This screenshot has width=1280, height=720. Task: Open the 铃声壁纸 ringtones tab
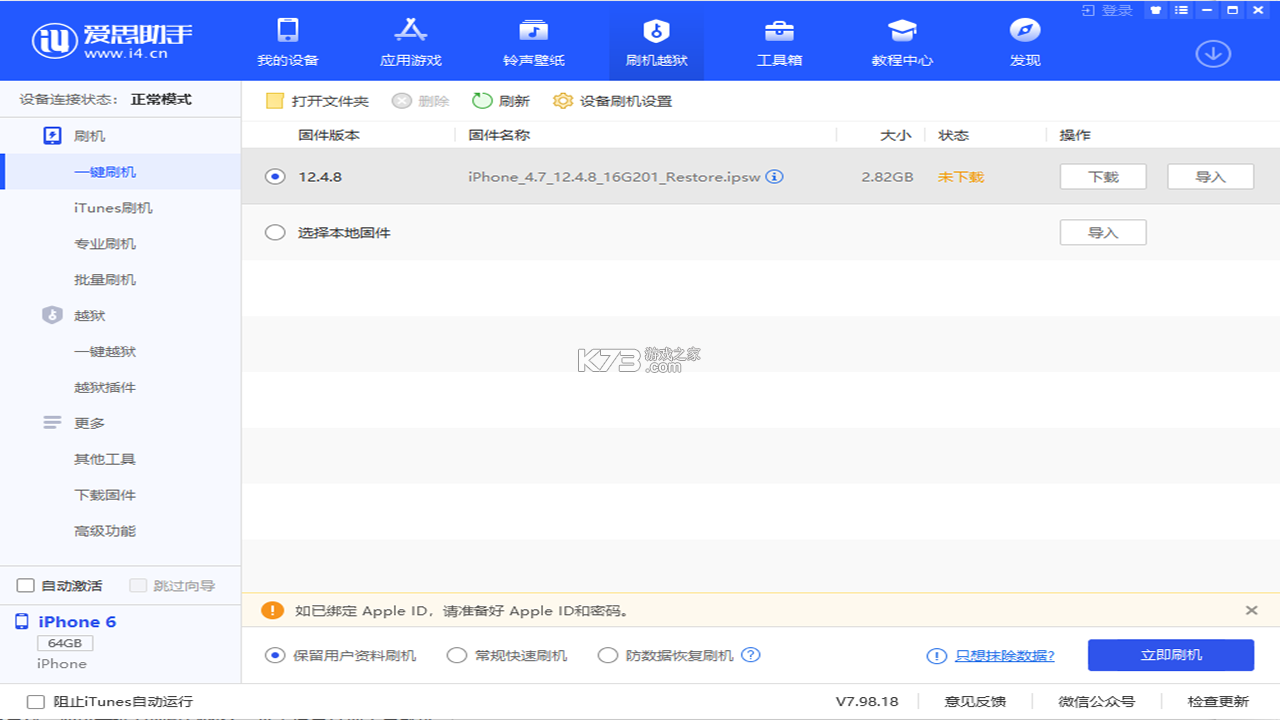click(534, 41)
